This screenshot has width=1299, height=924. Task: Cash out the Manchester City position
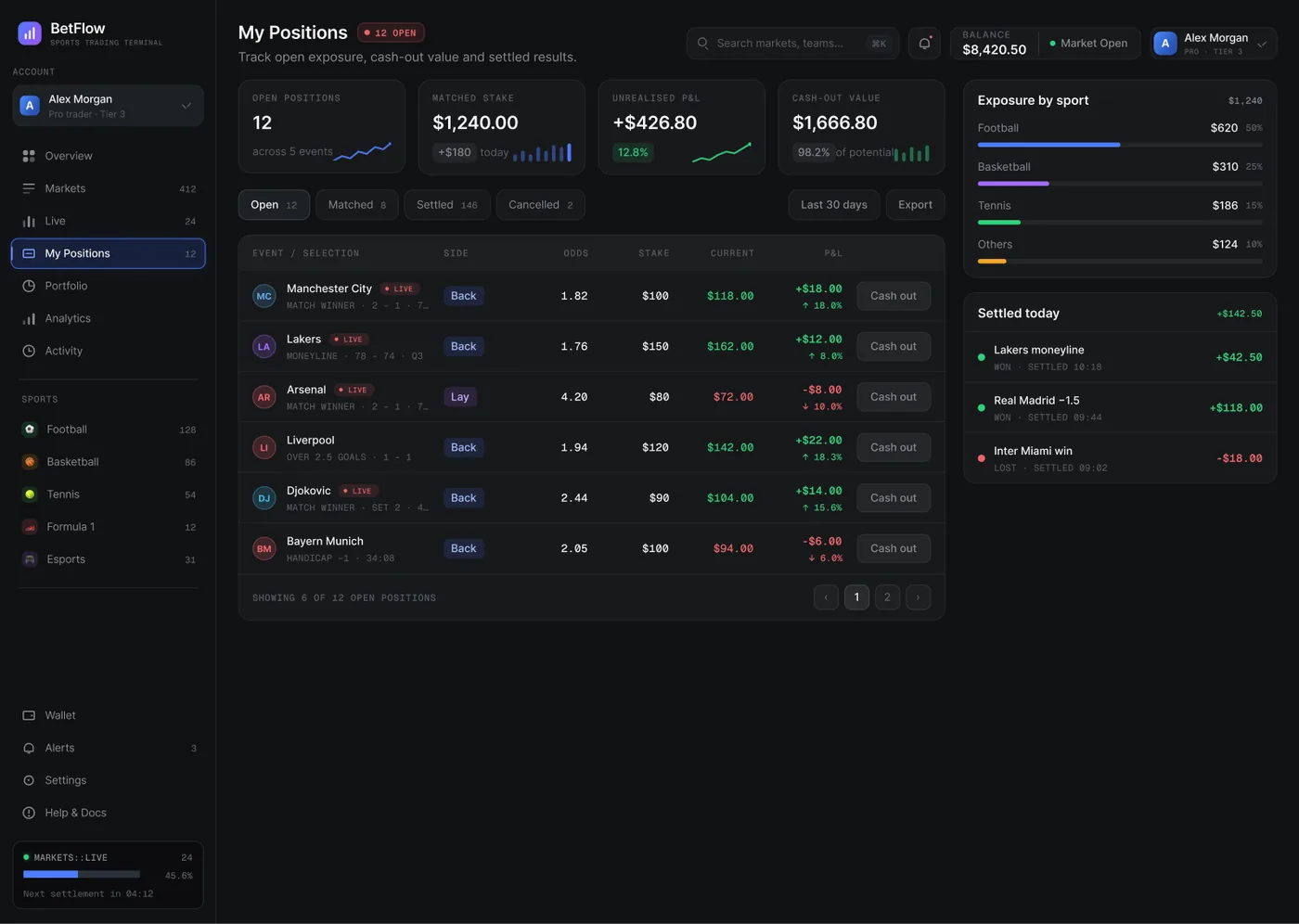coord(894,296)
